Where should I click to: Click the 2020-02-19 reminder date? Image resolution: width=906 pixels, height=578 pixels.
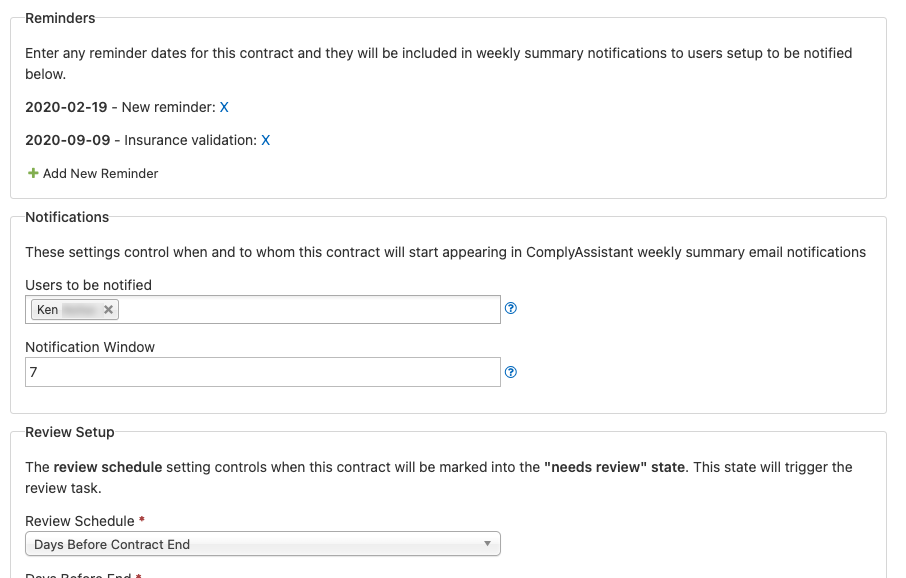coord(67,107)
